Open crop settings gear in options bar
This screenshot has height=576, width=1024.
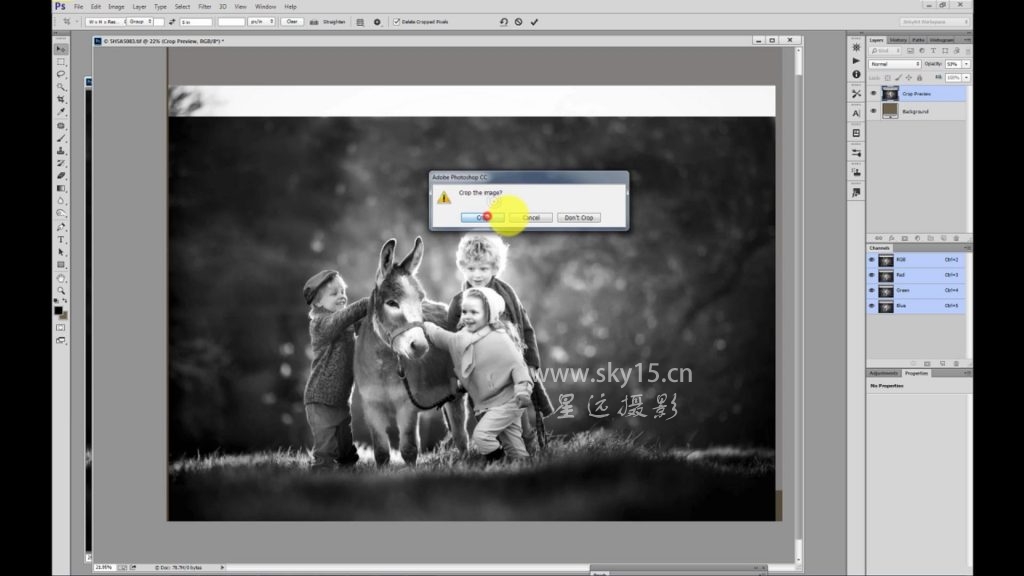tap(377, 22)
